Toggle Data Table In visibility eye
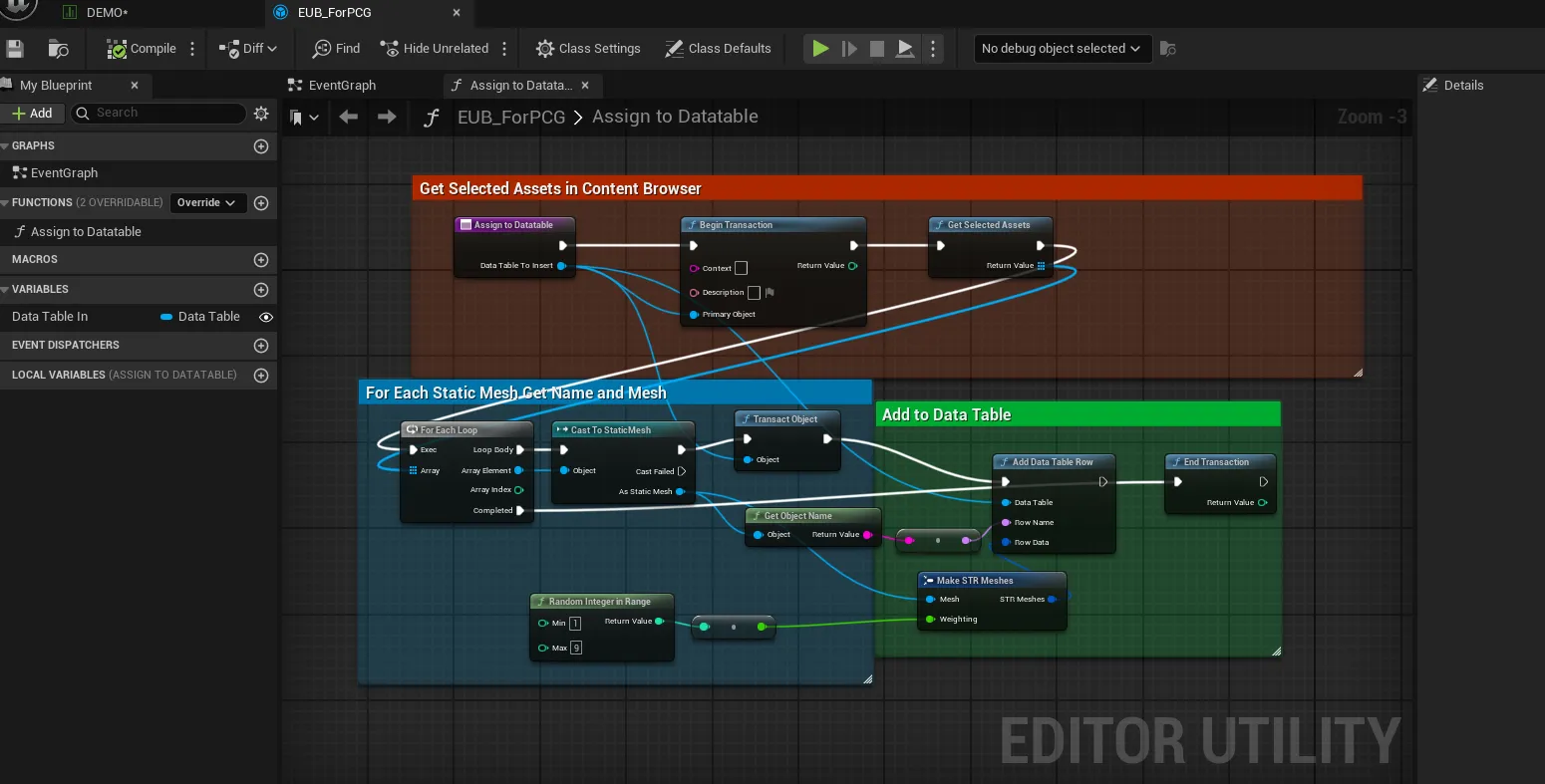 tap(266, 317)
